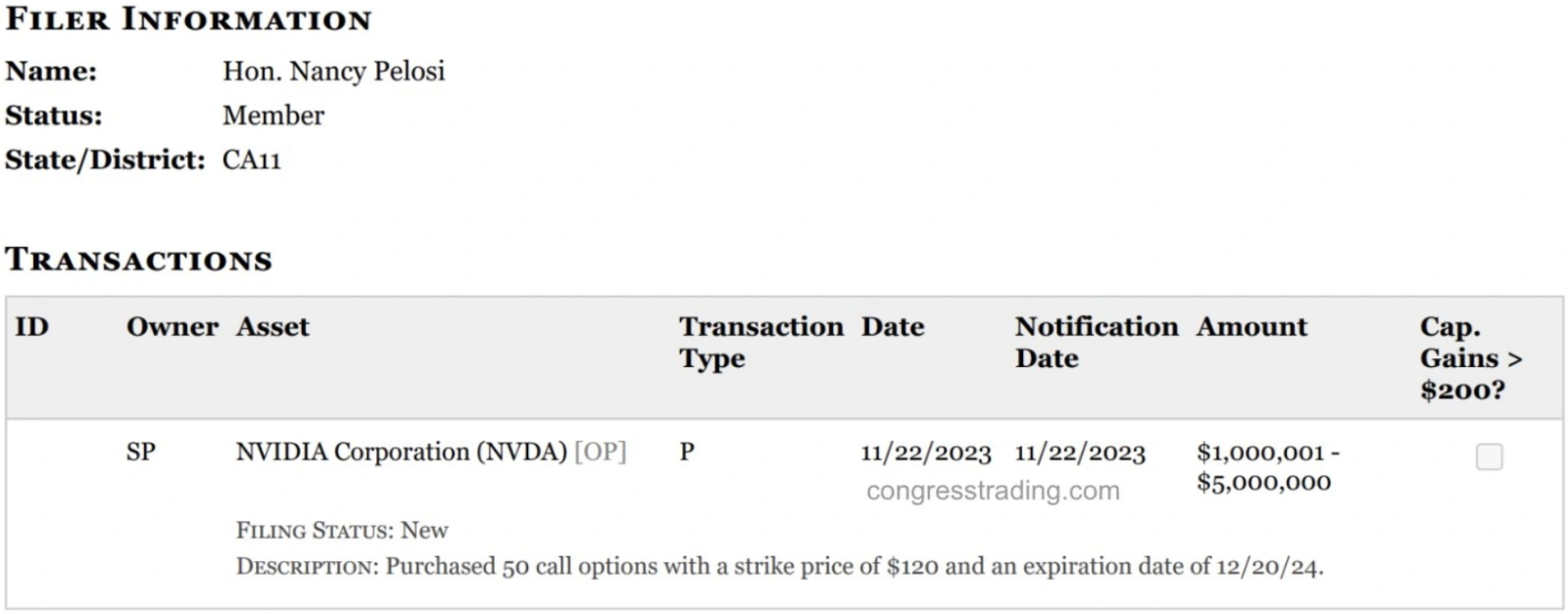1568x614 pixels.
Task: Click the NVIDIA Corporation (NVDA) asset name
Action: pos(401,451)
